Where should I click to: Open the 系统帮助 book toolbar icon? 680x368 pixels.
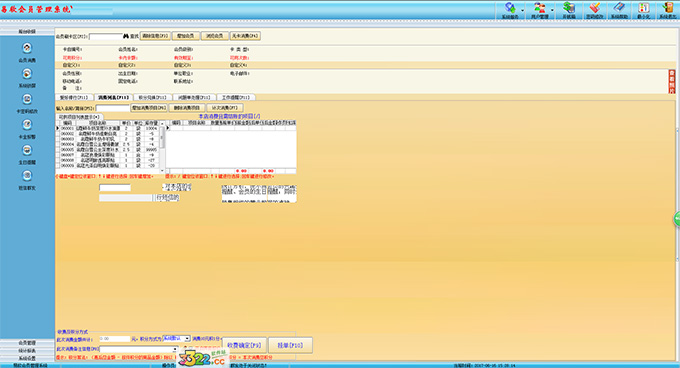click(x=619, y=7)
